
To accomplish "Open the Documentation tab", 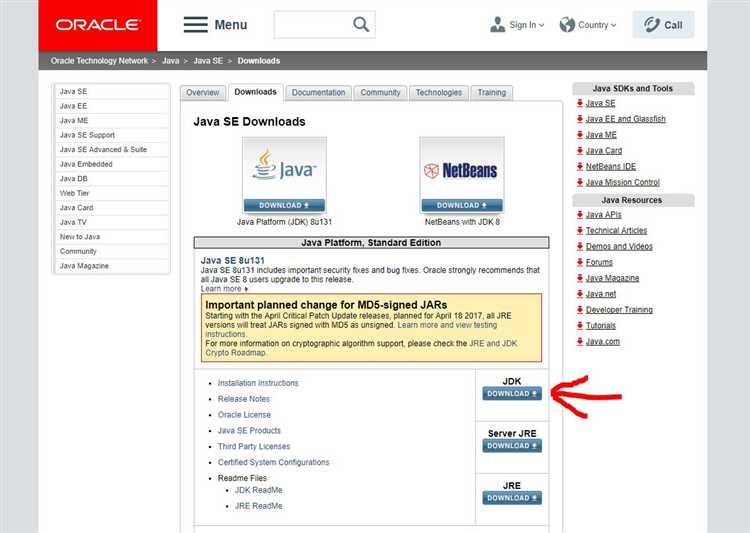I will (x=319, y=92).
